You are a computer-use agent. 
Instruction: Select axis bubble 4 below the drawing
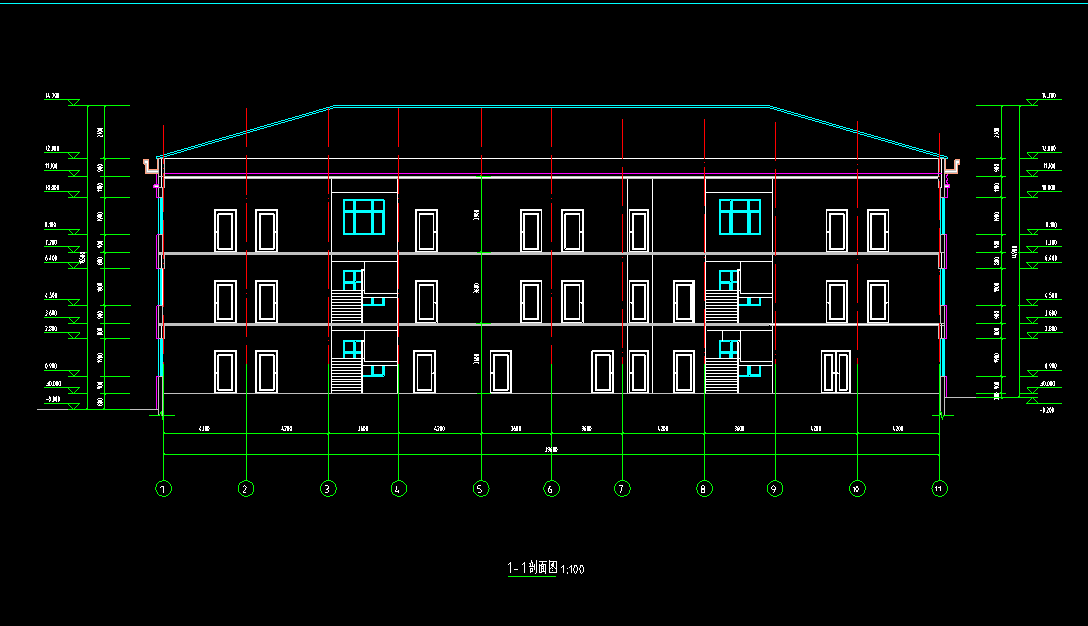398,489
